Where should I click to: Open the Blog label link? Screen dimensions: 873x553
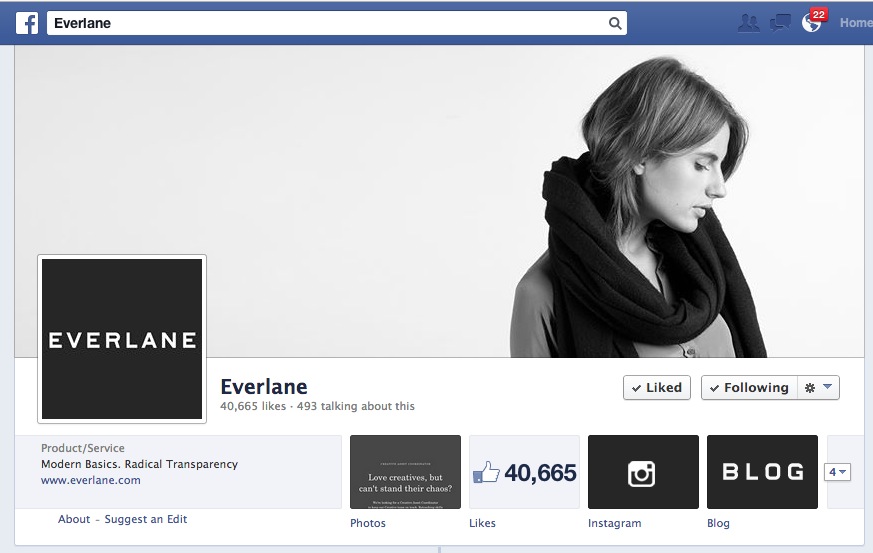click(x=718, y=523)
